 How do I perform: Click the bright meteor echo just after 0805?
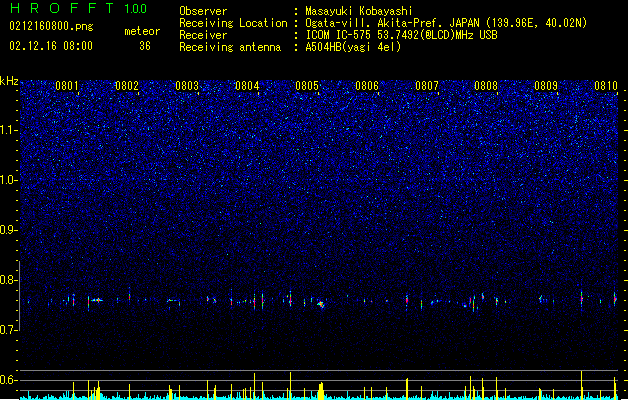(x=321, y=305)
